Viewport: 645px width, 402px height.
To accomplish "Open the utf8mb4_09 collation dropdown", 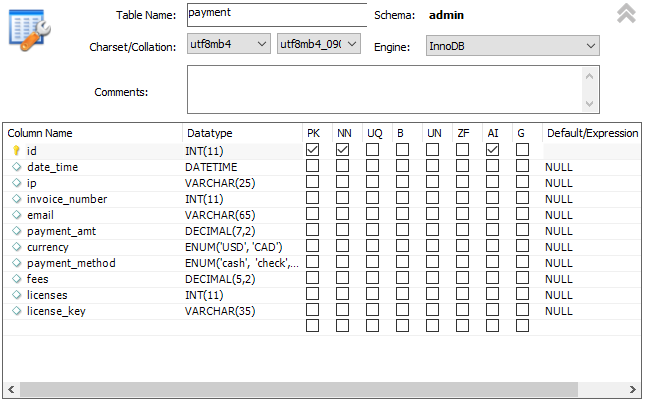I will click(318, 45).
